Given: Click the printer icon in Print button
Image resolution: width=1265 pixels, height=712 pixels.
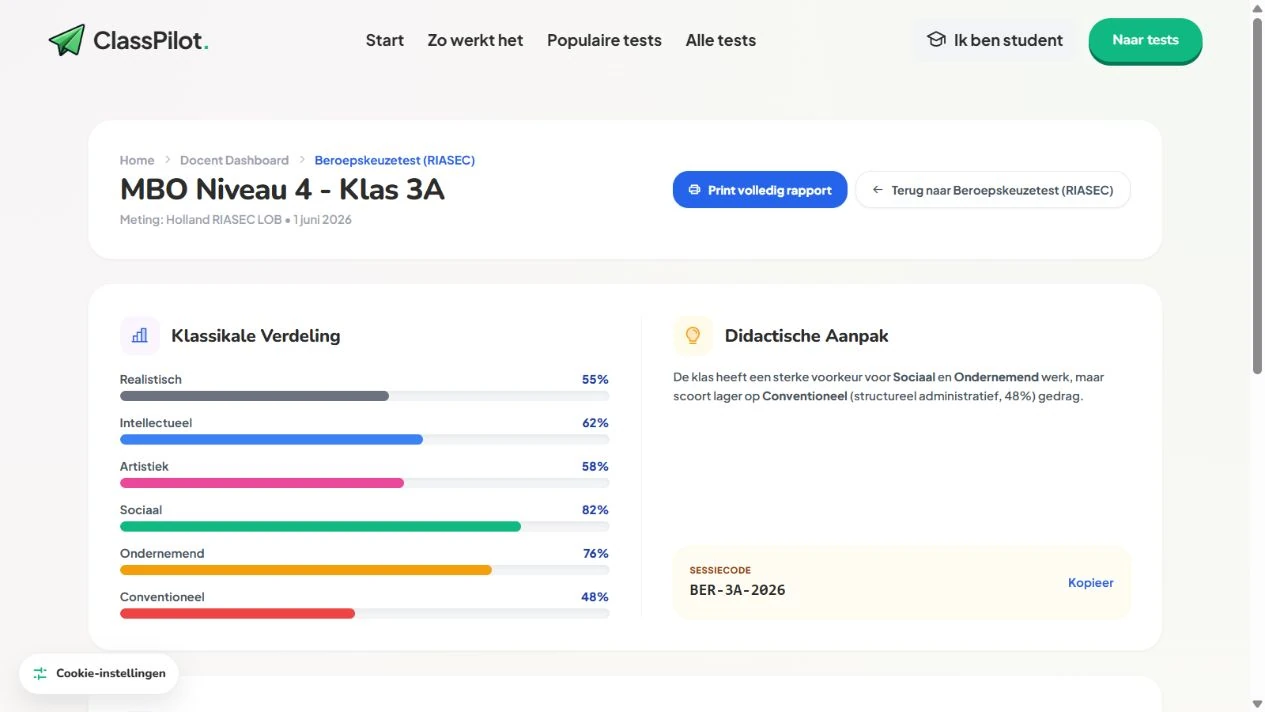Looking at the screenshot, I should (694, 190).
